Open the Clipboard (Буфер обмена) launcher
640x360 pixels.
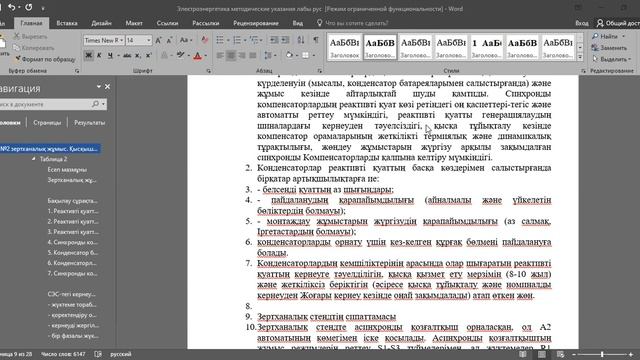click(77, 71)
